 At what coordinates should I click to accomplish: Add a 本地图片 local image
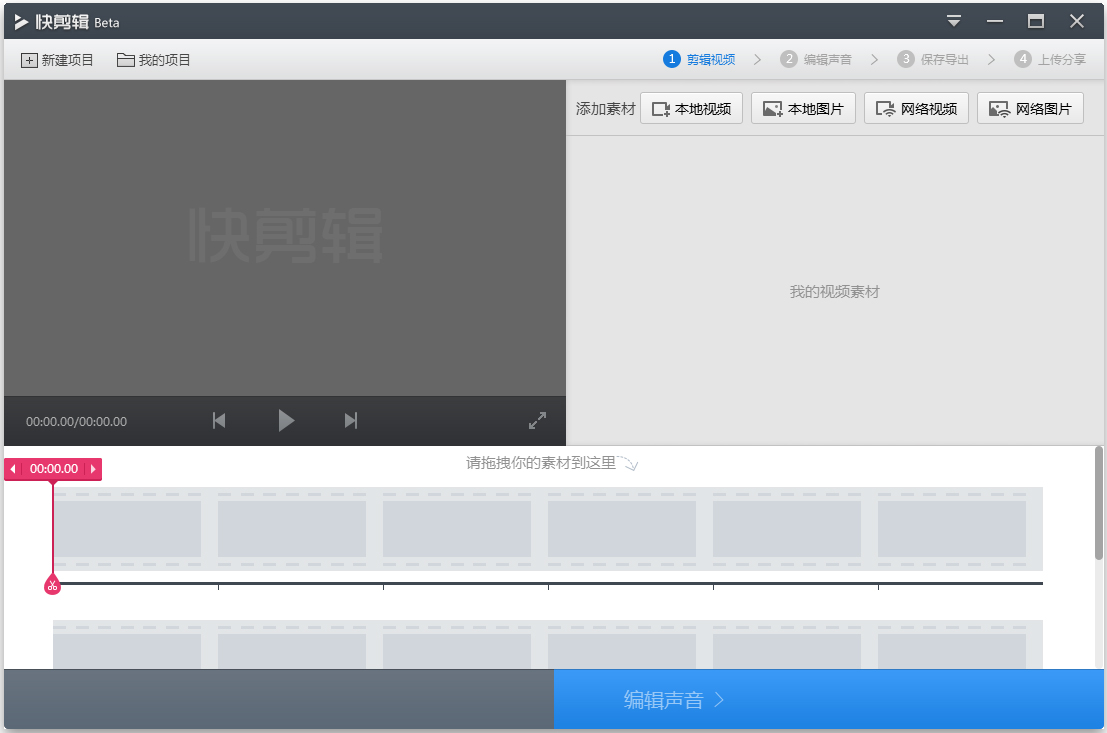click(803, 109)
